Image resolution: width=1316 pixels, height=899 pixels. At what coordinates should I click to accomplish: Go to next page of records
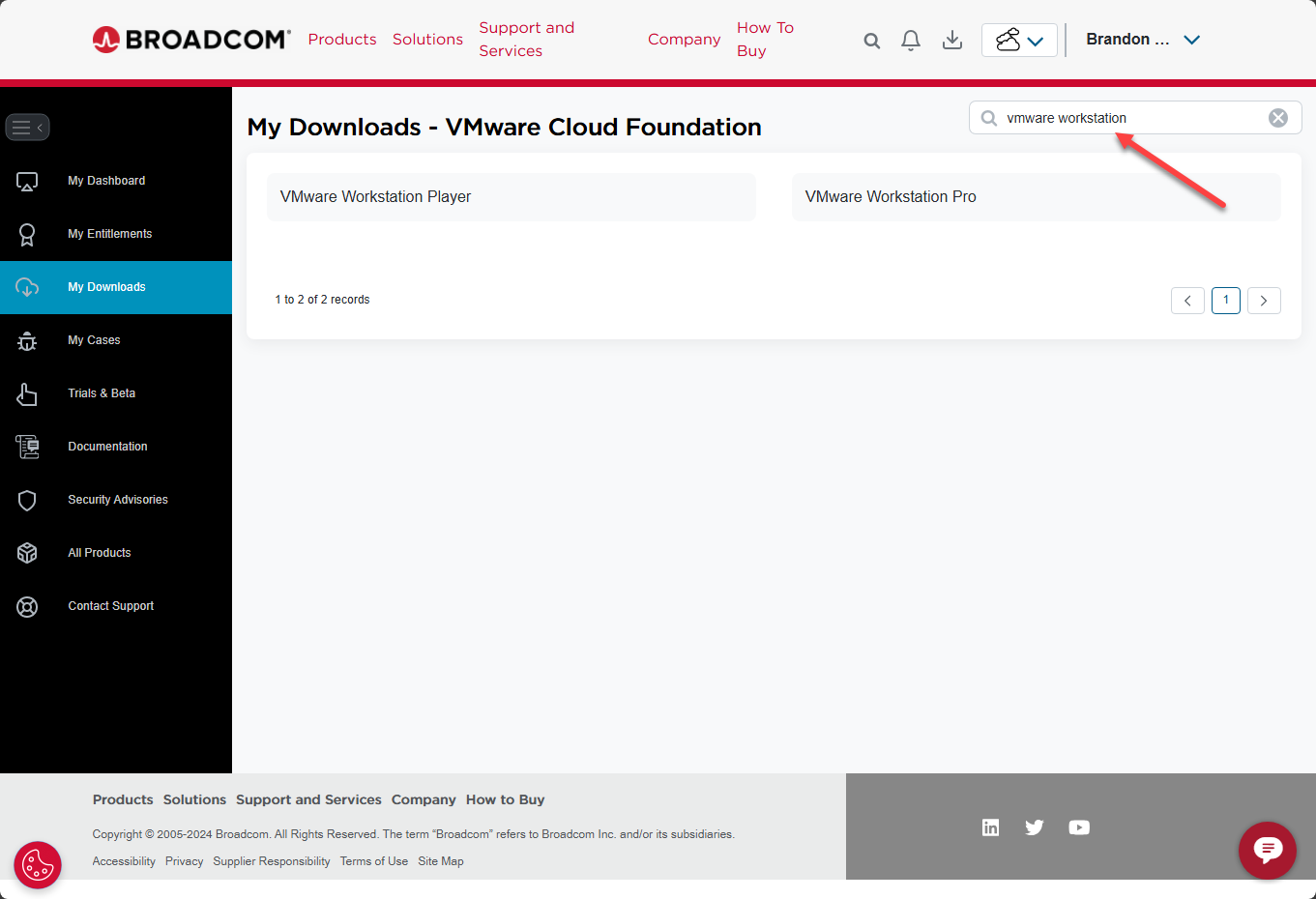(x=1264, y=301)
